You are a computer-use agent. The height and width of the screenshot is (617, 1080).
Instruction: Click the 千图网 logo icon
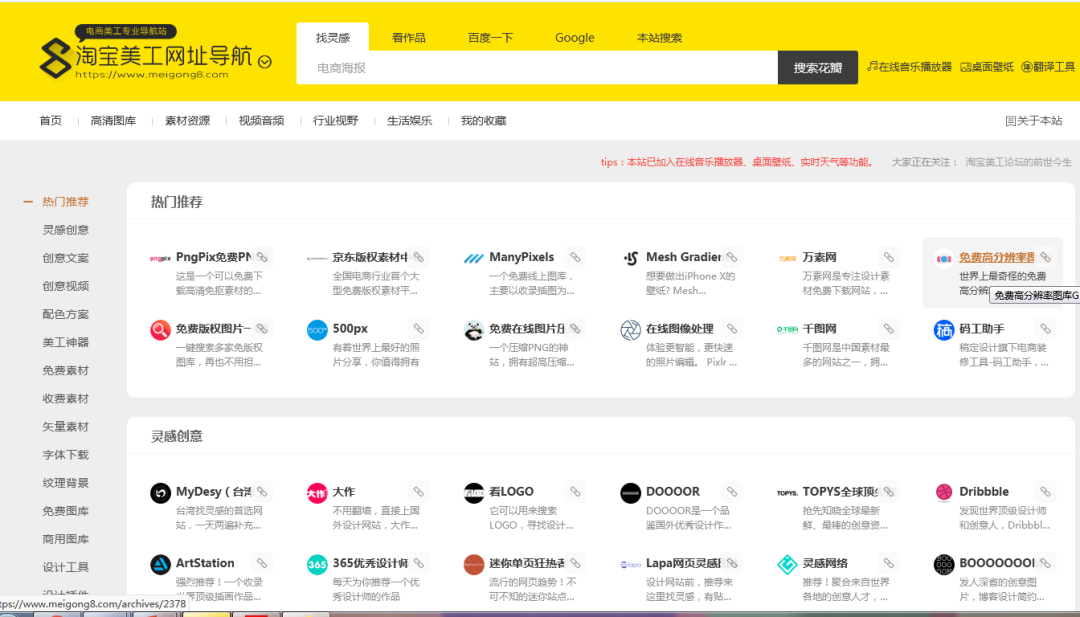tap(787, 330)
